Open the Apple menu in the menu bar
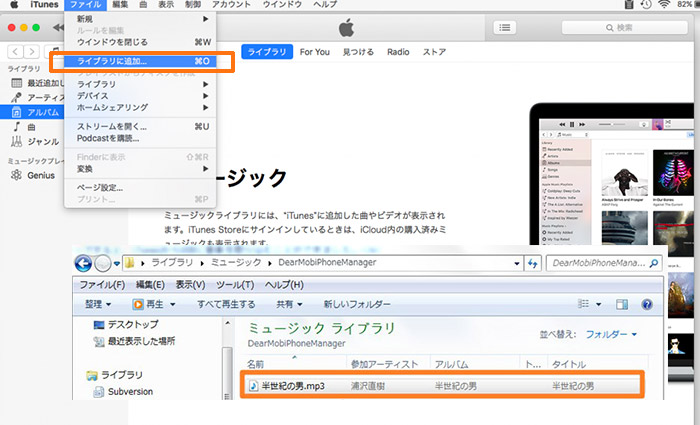 click(14, 4)
